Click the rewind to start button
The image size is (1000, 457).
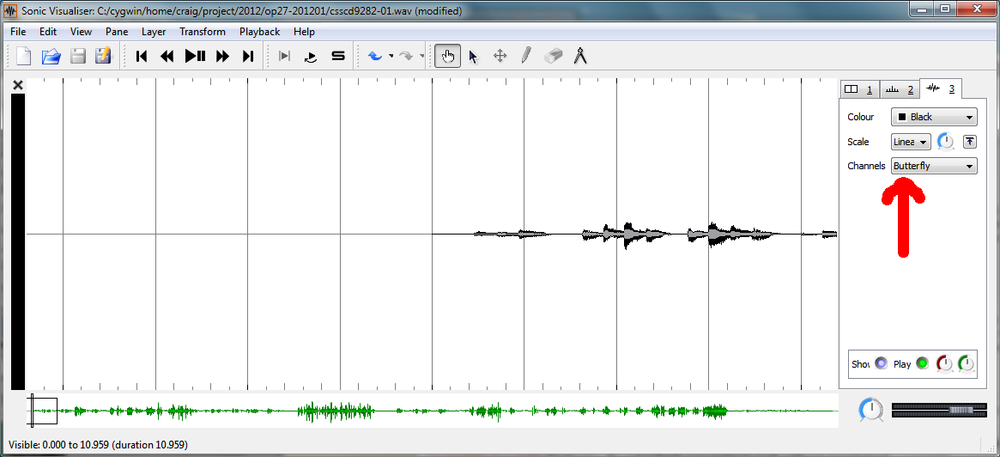[142, 57]
